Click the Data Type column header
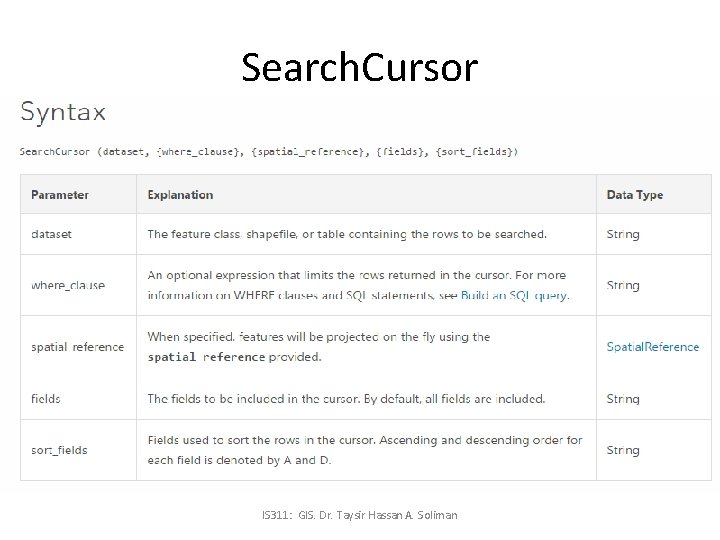Viewport: 720px width, 540px height. 635,195
